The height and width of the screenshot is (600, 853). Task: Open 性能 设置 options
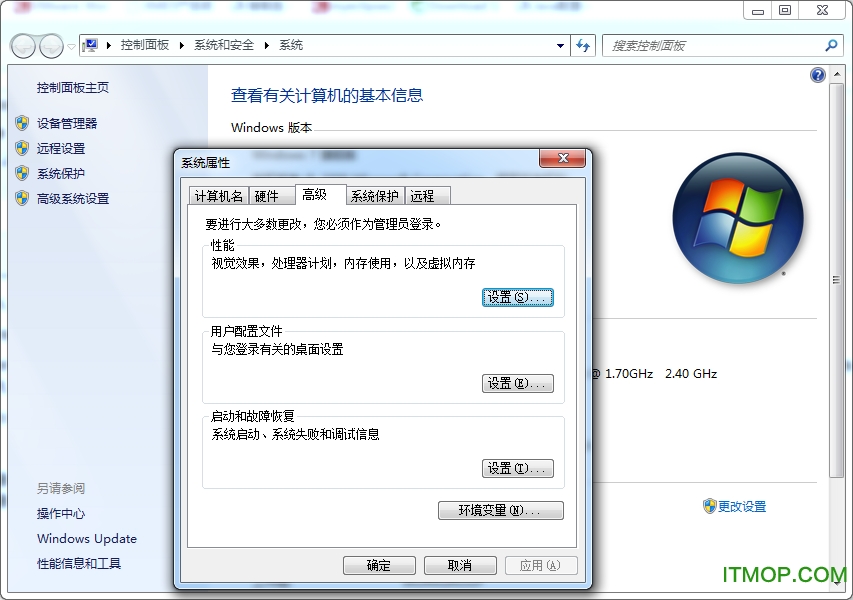518,297
